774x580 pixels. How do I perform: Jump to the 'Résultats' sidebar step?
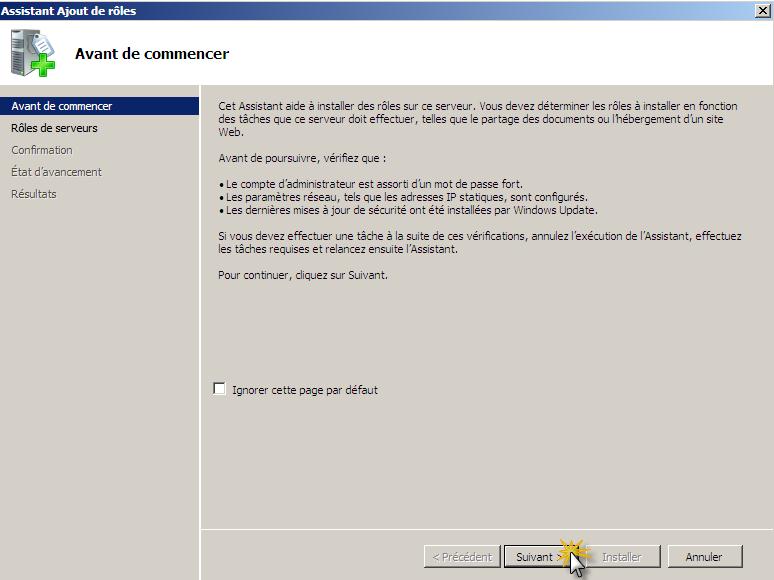(34, 194)
